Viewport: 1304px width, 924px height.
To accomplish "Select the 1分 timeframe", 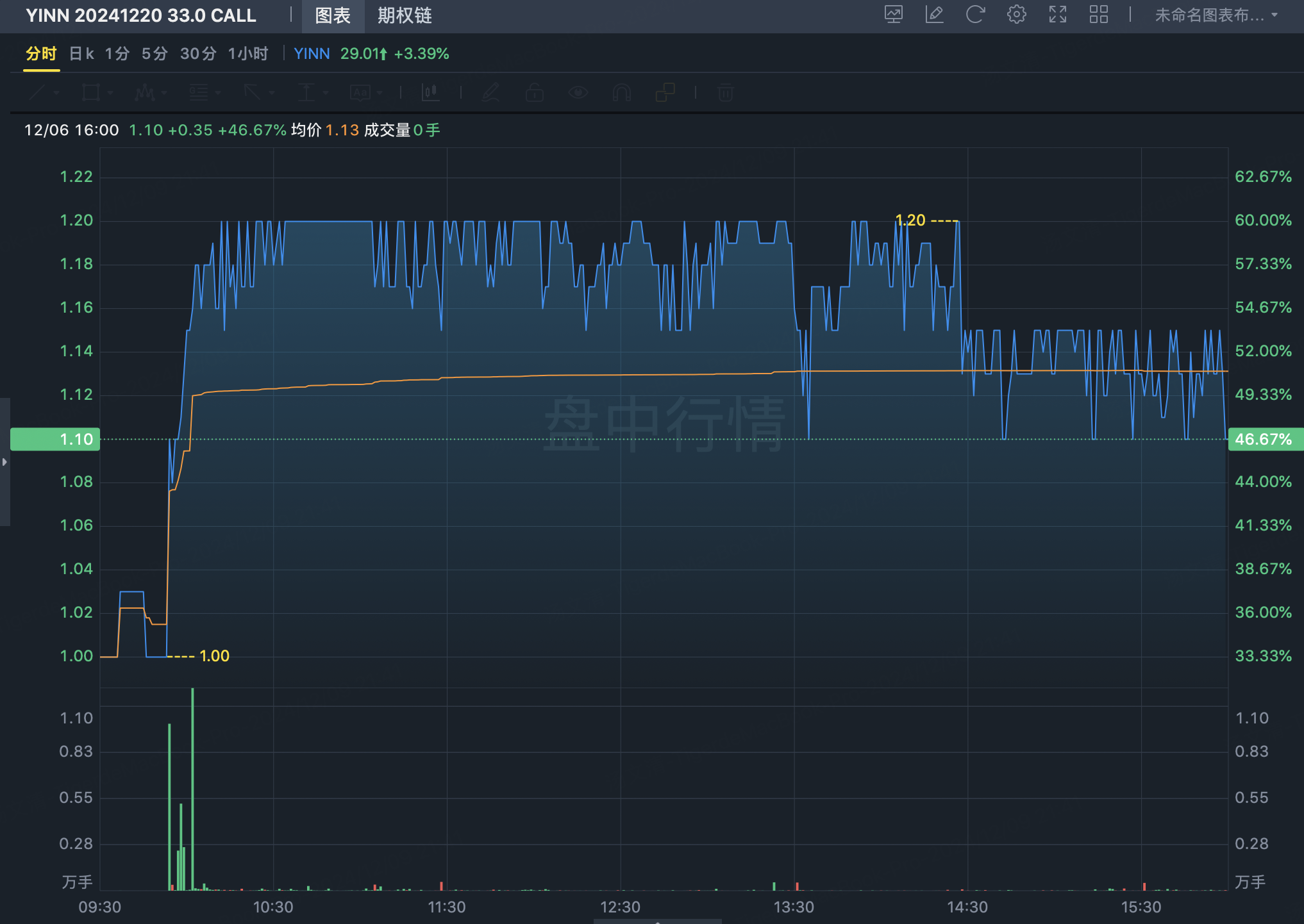I will (x=117, y=54).
